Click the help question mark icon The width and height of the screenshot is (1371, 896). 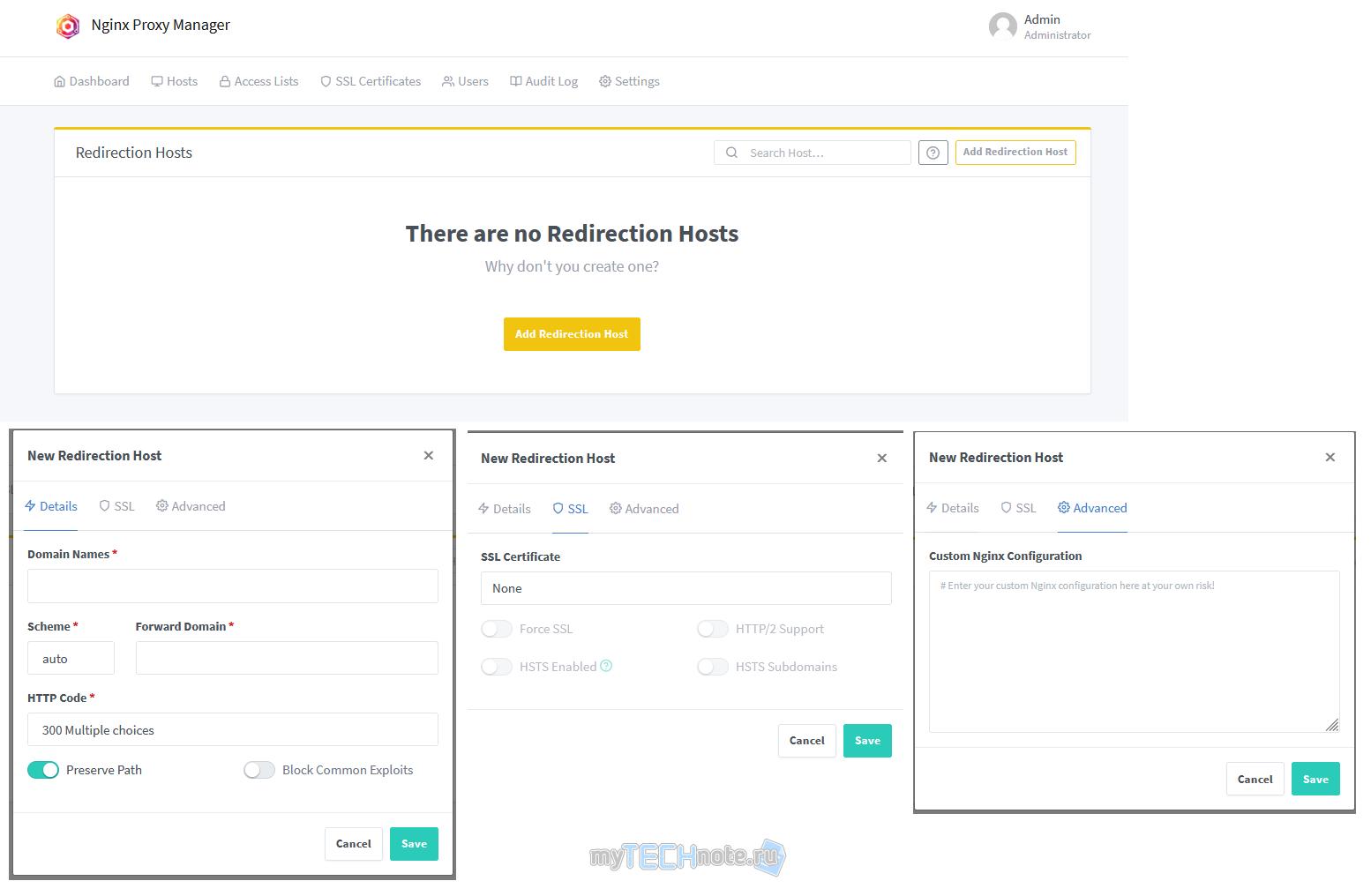point(933,153)
